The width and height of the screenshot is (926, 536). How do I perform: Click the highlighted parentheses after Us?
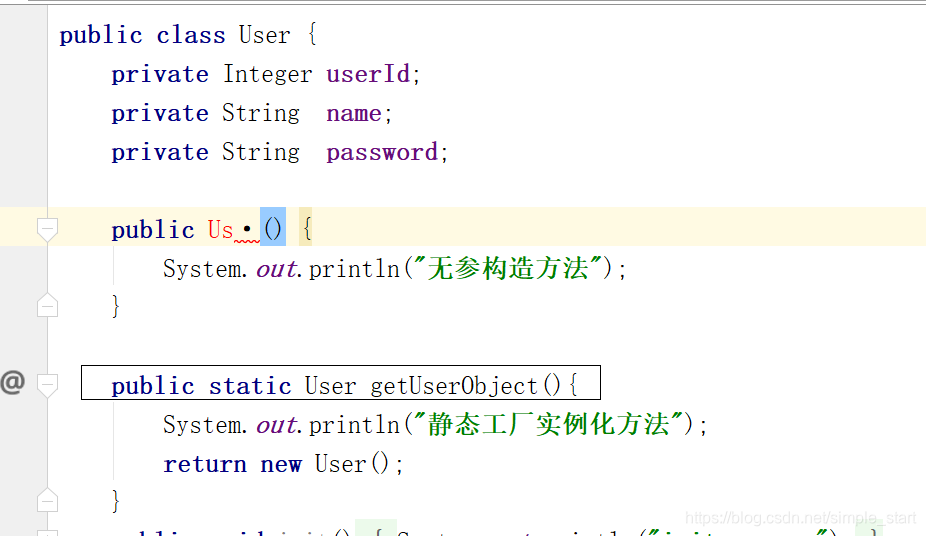click(x=273, y=228)
